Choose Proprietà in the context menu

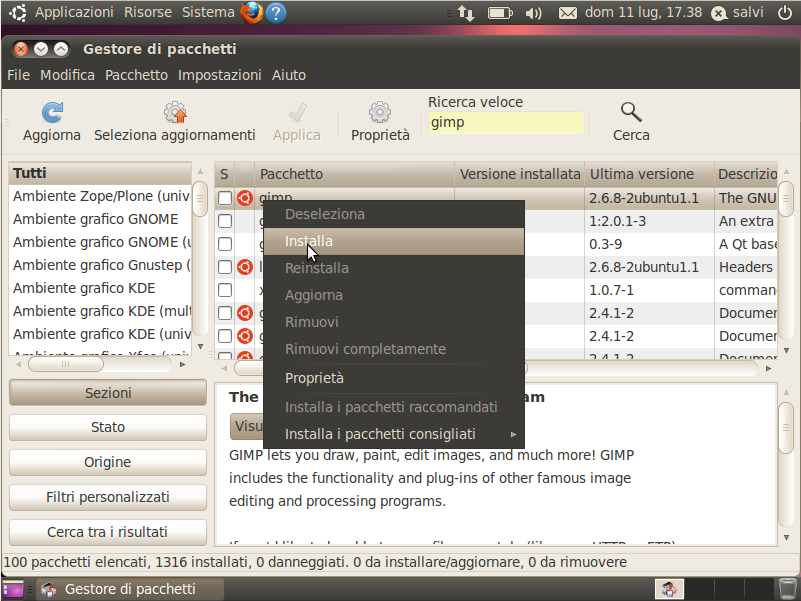click(x=393, y=378)
